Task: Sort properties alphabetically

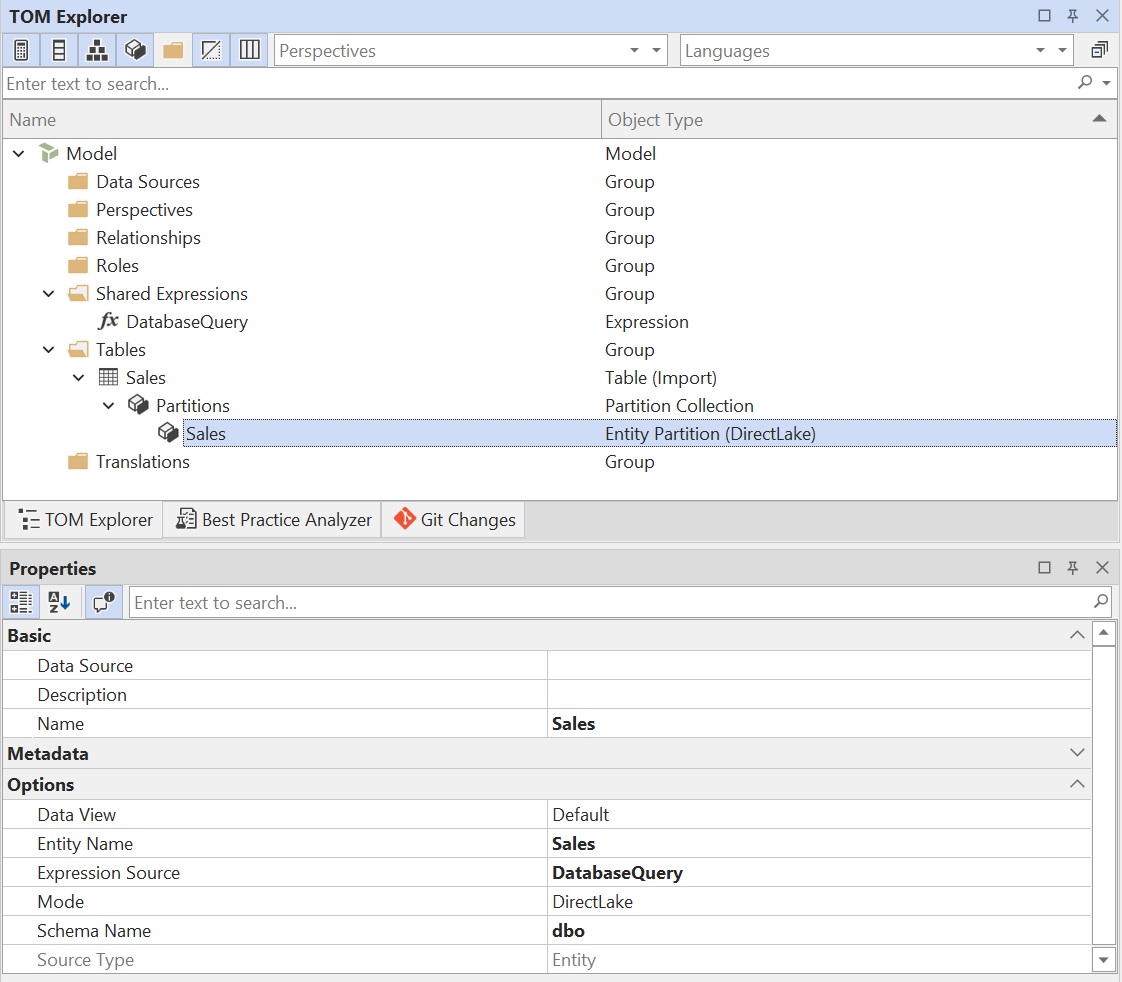Action: pyautogui.click(x=57, y=601)
